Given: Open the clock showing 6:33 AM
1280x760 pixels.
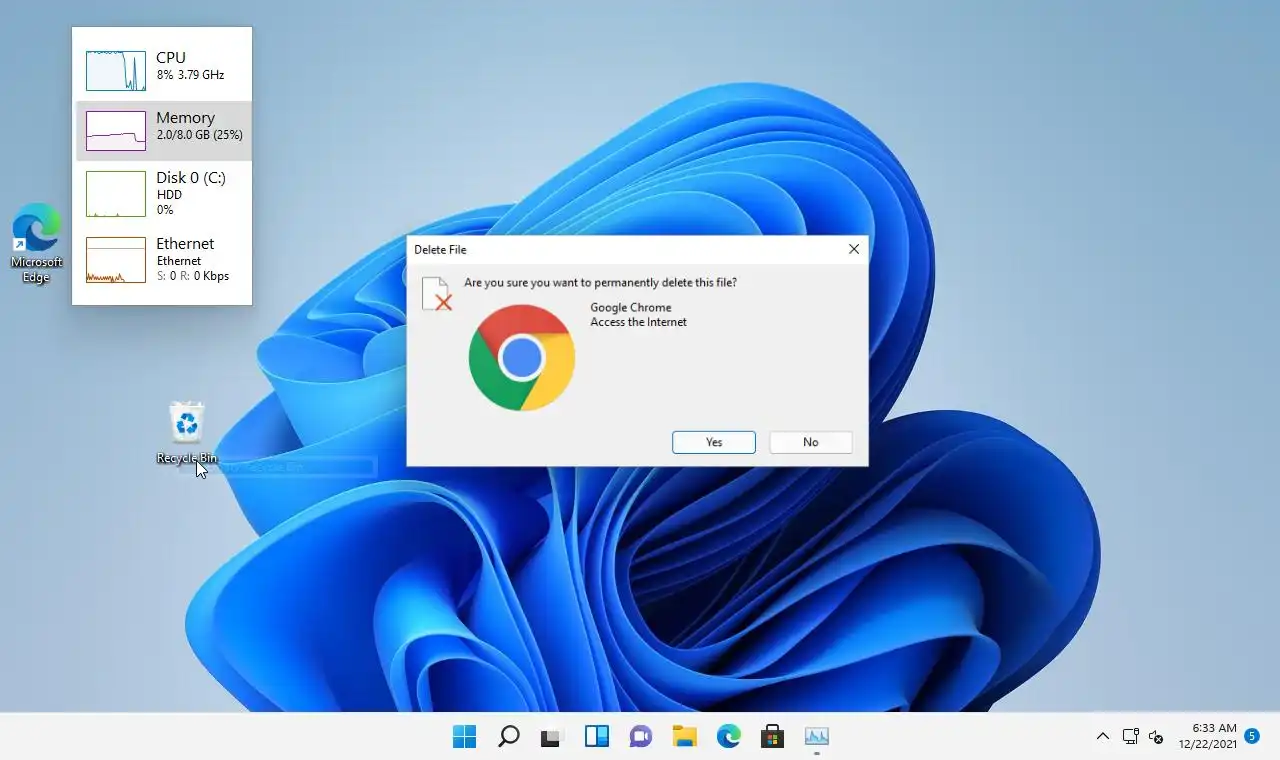Looking at the screenshot, I should tap(1207, 736).
